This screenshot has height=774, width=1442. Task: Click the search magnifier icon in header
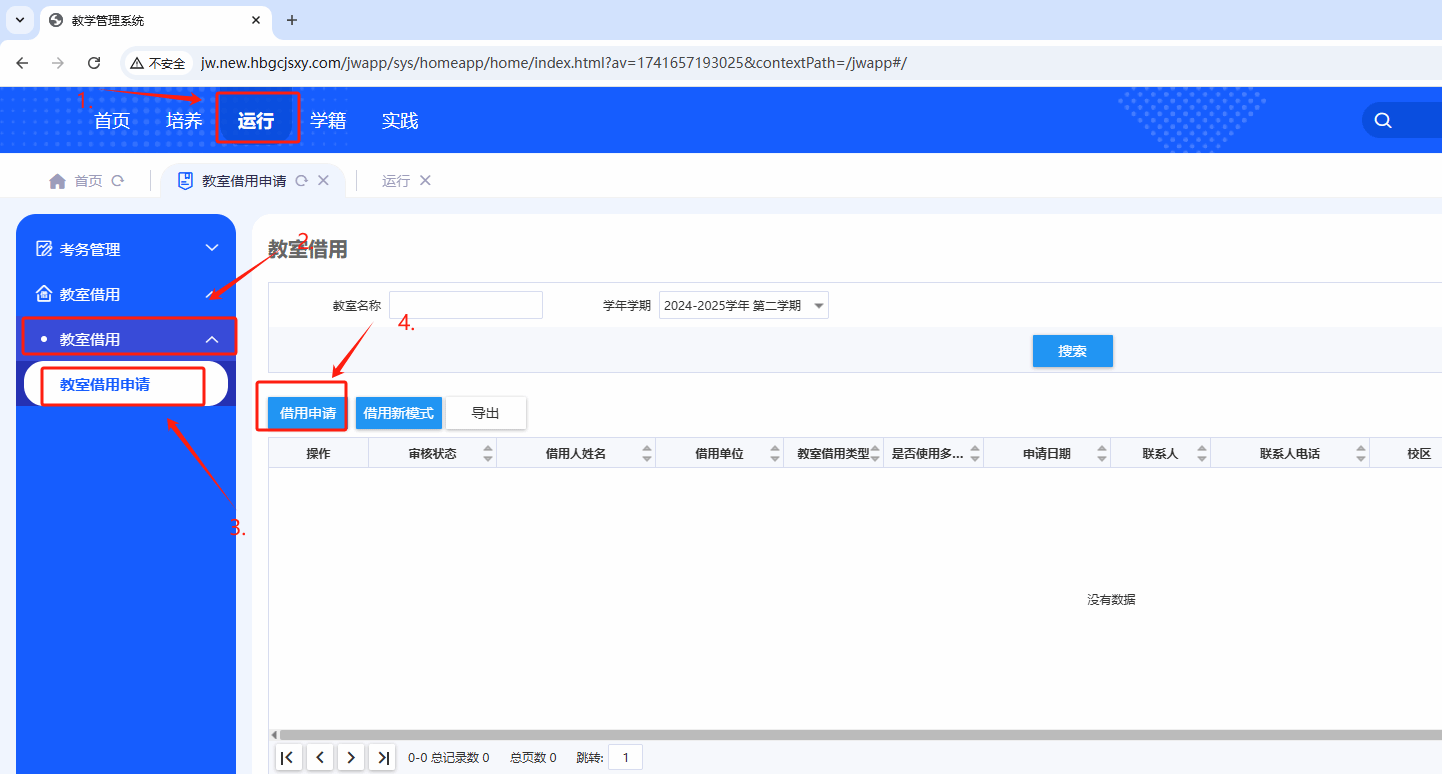click(x=1383, y=120)
